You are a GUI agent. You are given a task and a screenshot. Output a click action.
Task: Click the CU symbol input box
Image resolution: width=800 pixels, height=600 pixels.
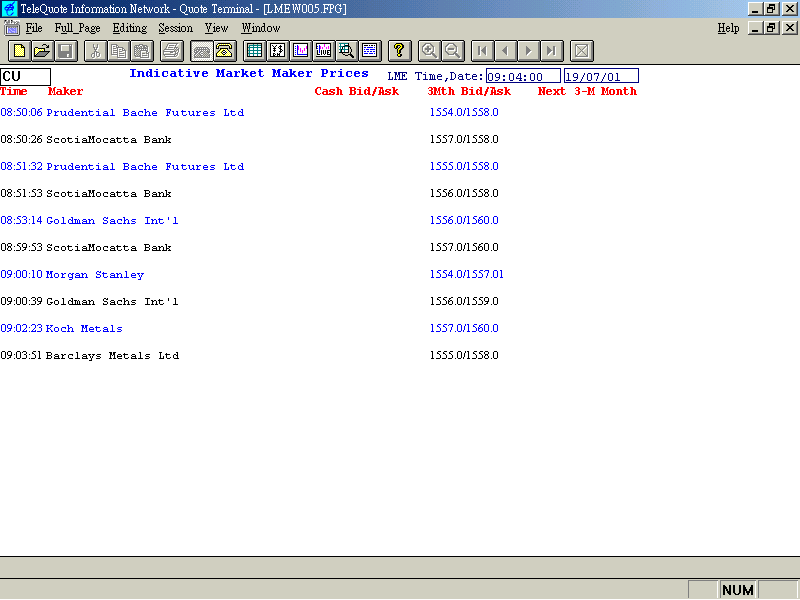click(26, 77)
